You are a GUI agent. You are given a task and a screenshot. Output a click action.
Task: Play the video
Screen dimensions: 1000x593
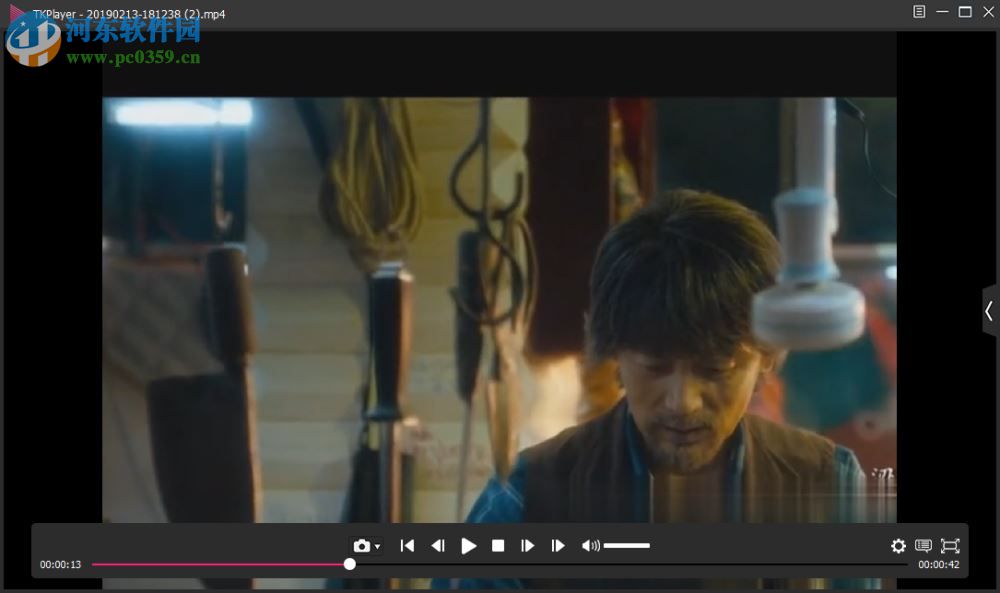click(x=469, y=546)
